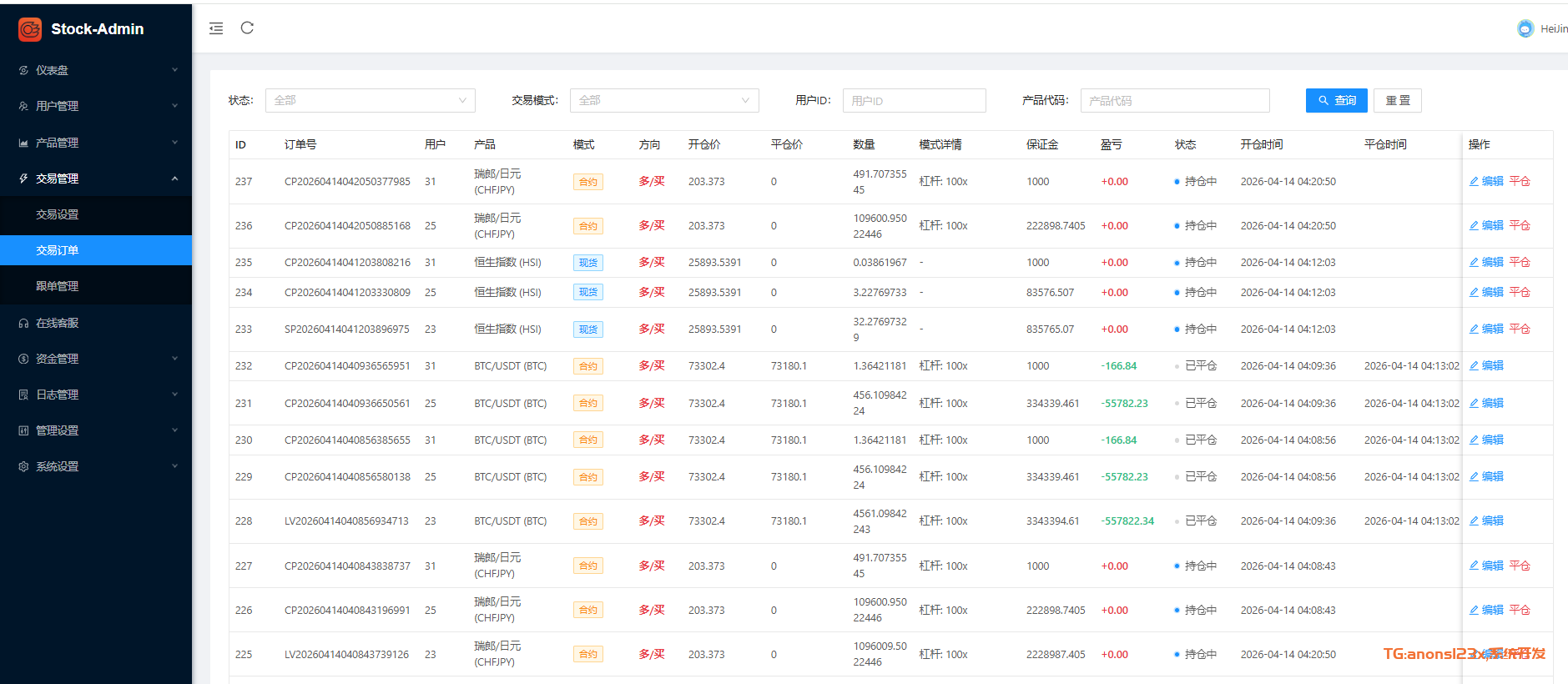The height and width of the screenshot is (684, 1568).
Task: Click the Stock-Admin logo icon
Action: (30, 29)
